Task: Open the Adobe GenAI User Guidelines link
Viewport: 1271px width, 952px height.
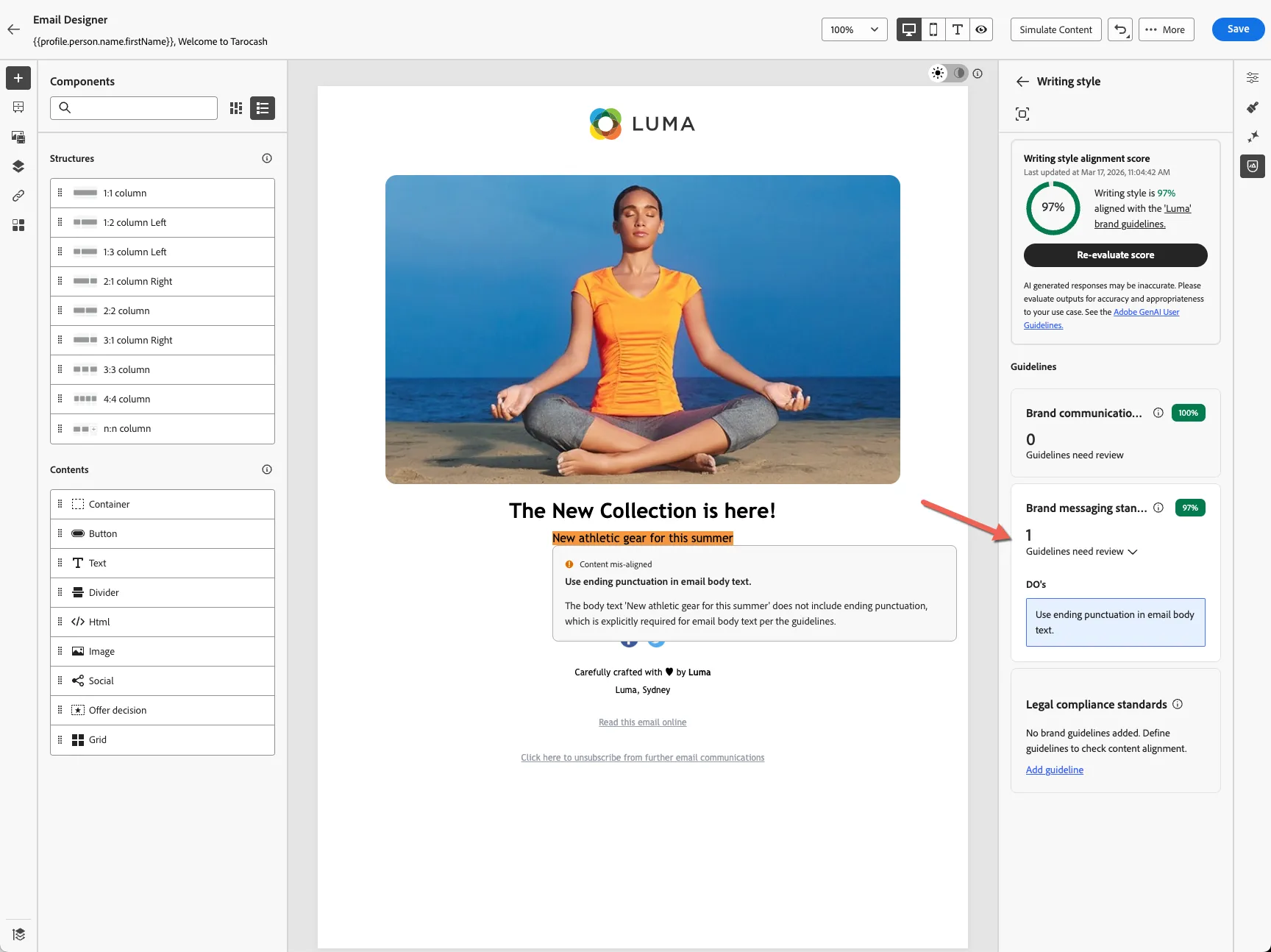Action: (x=1101, y=319)
